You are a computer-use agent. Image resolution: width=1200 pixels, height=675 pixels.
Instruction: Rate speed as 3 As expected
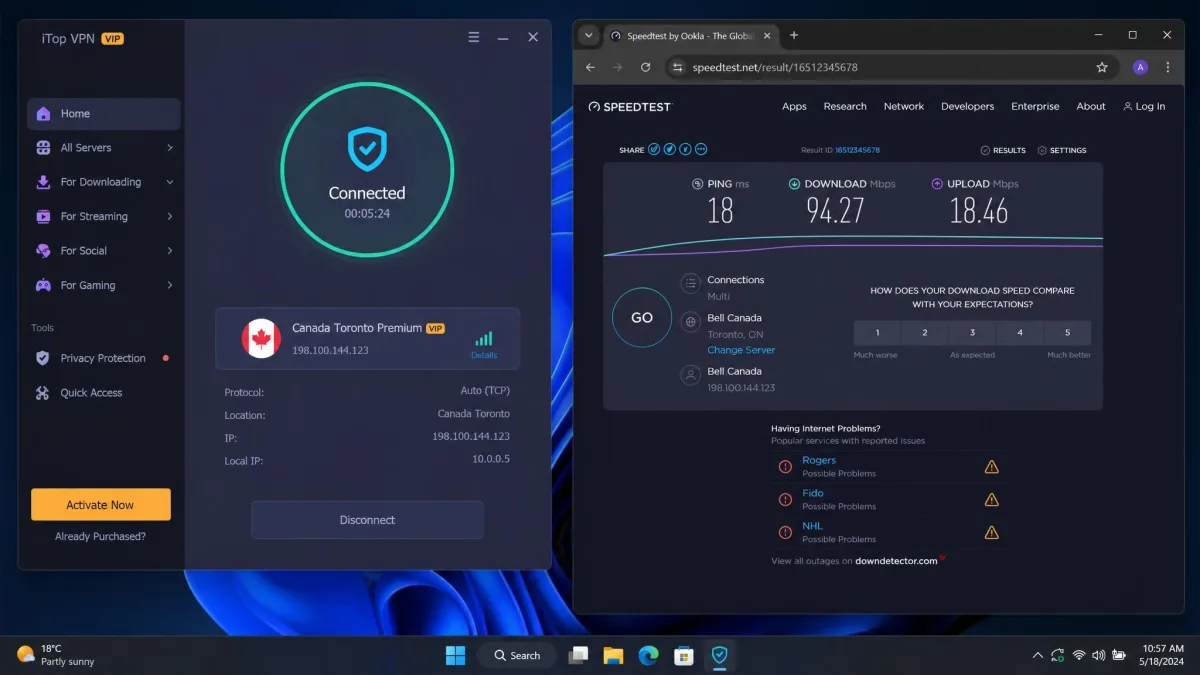pos(972,333)
